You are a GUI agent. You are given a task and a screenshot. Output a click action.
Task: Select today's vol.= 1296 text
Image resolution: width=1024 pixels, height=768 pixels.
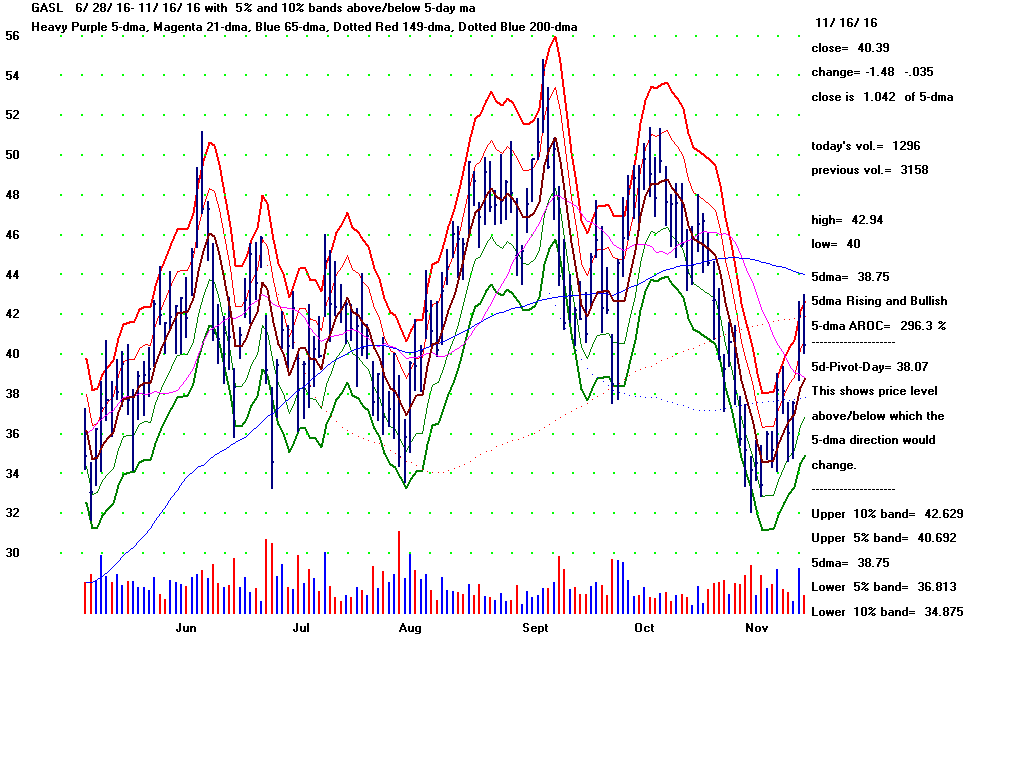pos(866,146)
